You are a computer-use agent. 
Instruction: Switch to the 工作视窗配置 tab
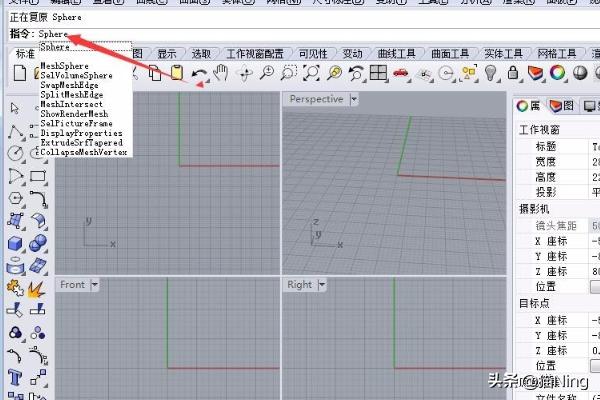[255, 54]
